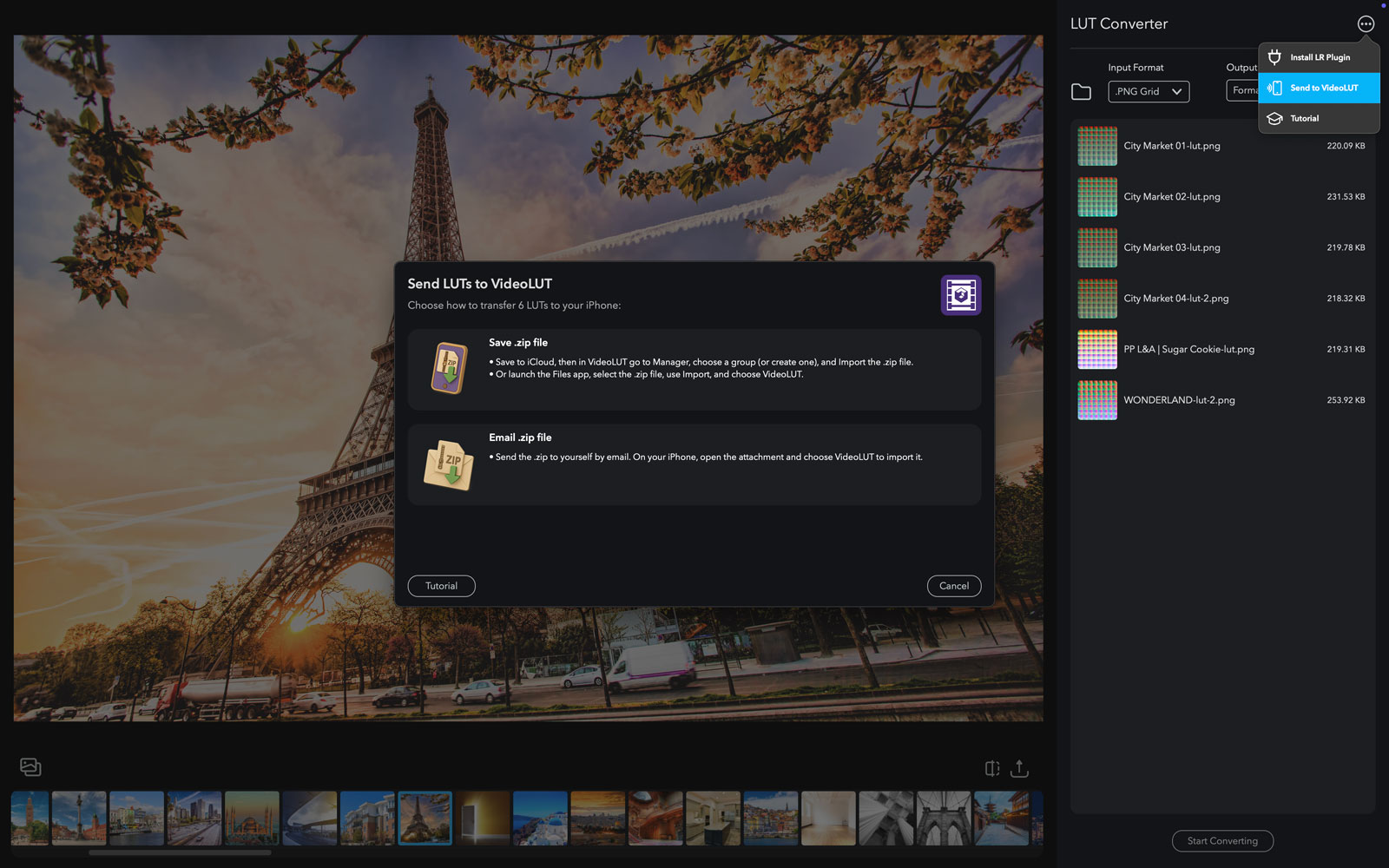Select City Market 01-lut.png LUT thumbnail
Screen dimensions: 1389x868
[1097, 146]
